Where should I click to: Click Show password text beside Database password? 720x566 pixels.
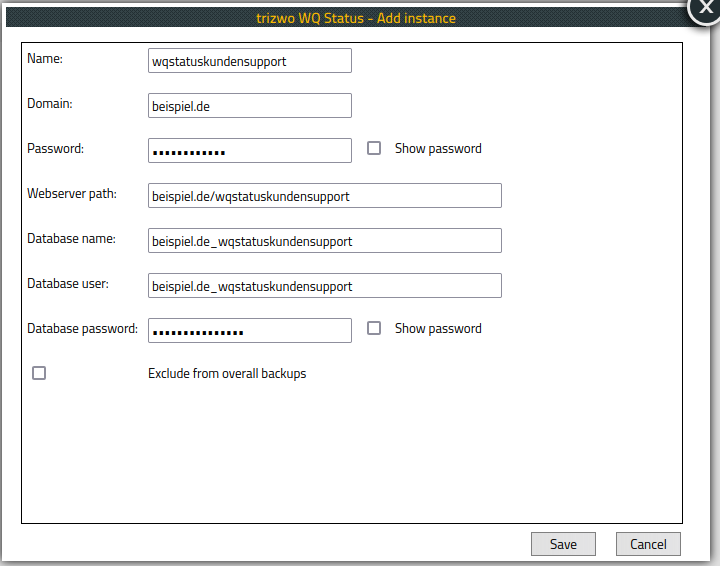tap(438, 329)
